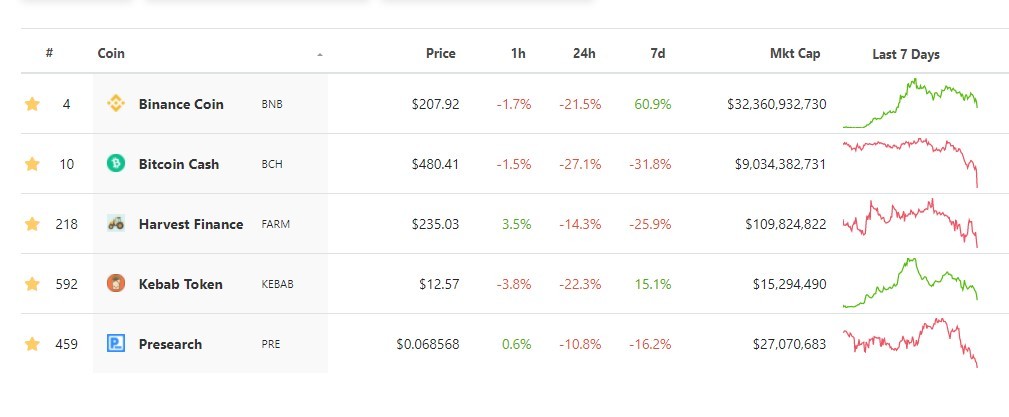Sort by the 7d change column
The image size is (1009, 417).
pyautogui.click(x=658, y=53)
